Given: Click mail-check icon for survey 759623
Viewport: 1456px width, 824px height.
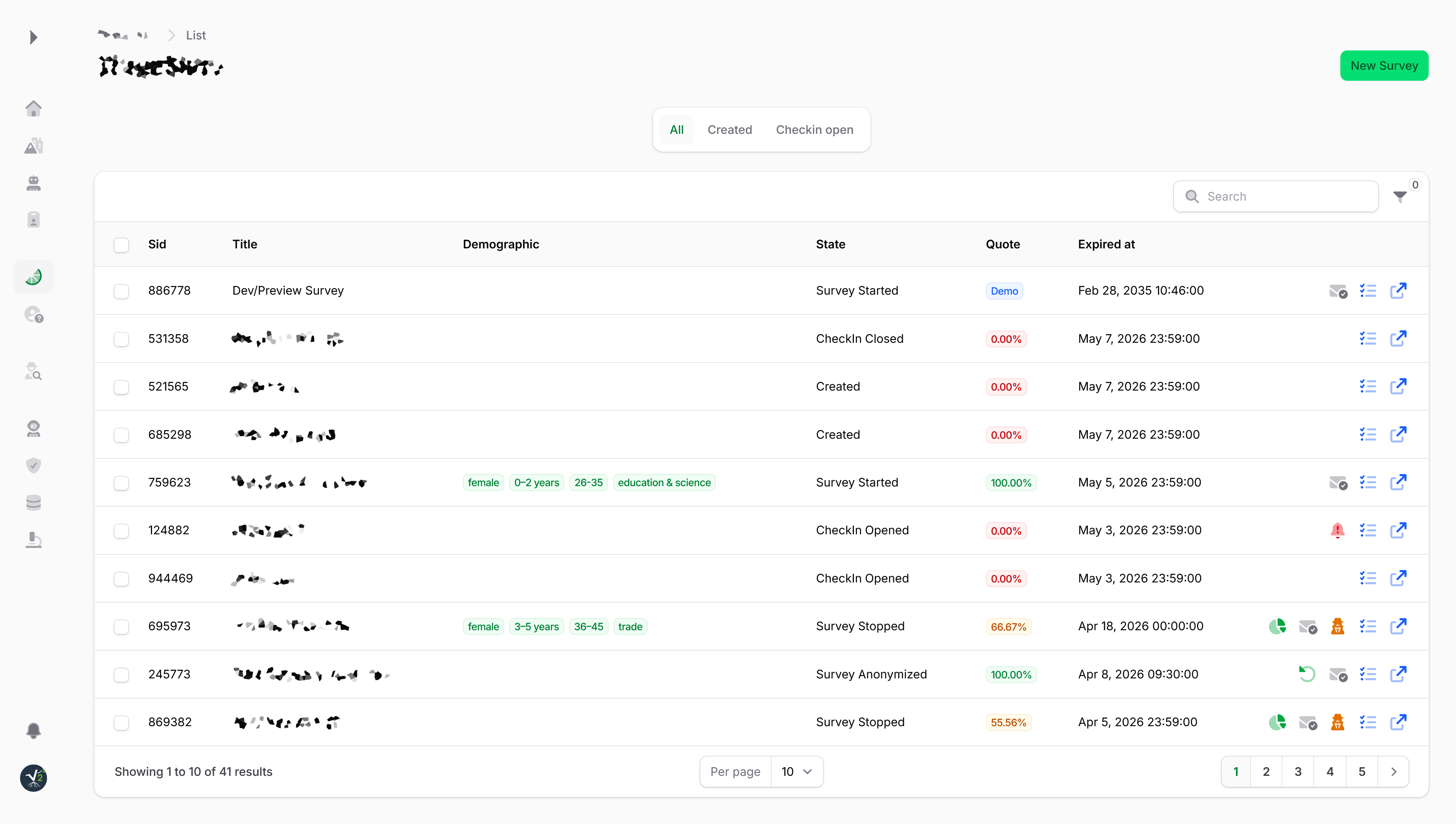Looking at the screenshot, I should [x=1338, y=483].
